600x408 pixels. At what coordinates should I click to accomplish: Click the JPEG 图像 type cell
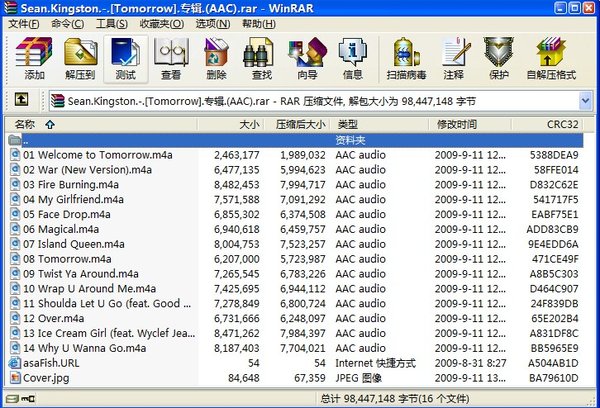(x=359, y=378)
